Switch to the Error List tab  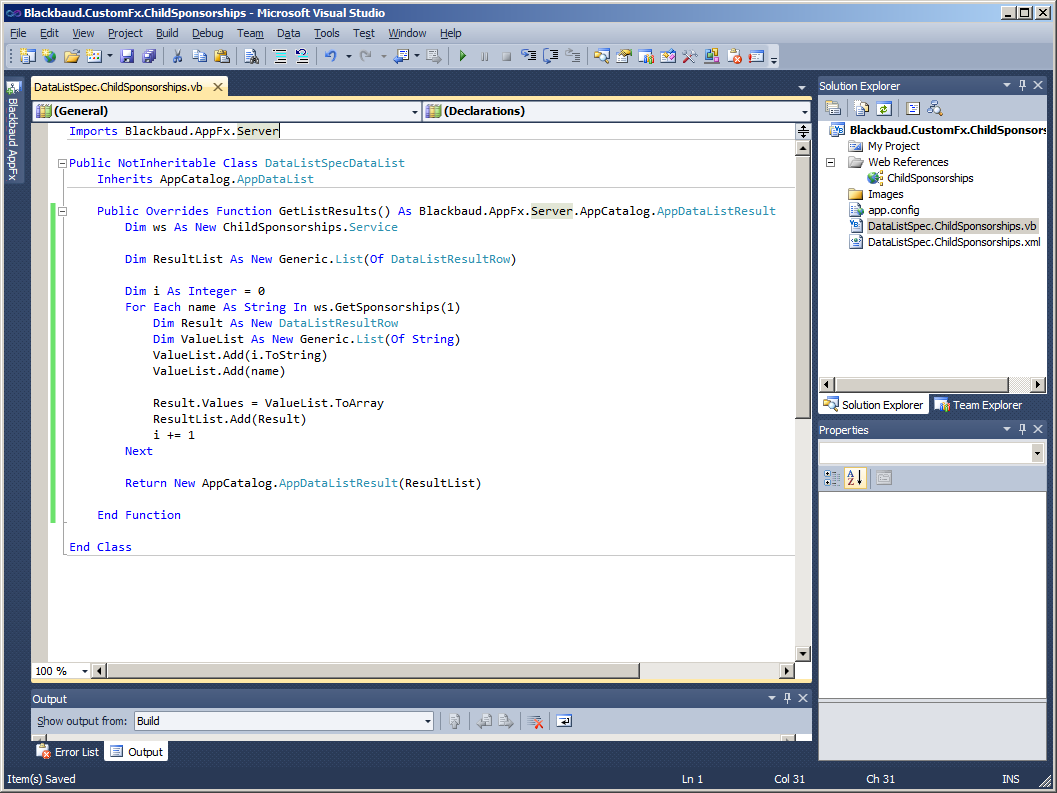click(67, 752)
